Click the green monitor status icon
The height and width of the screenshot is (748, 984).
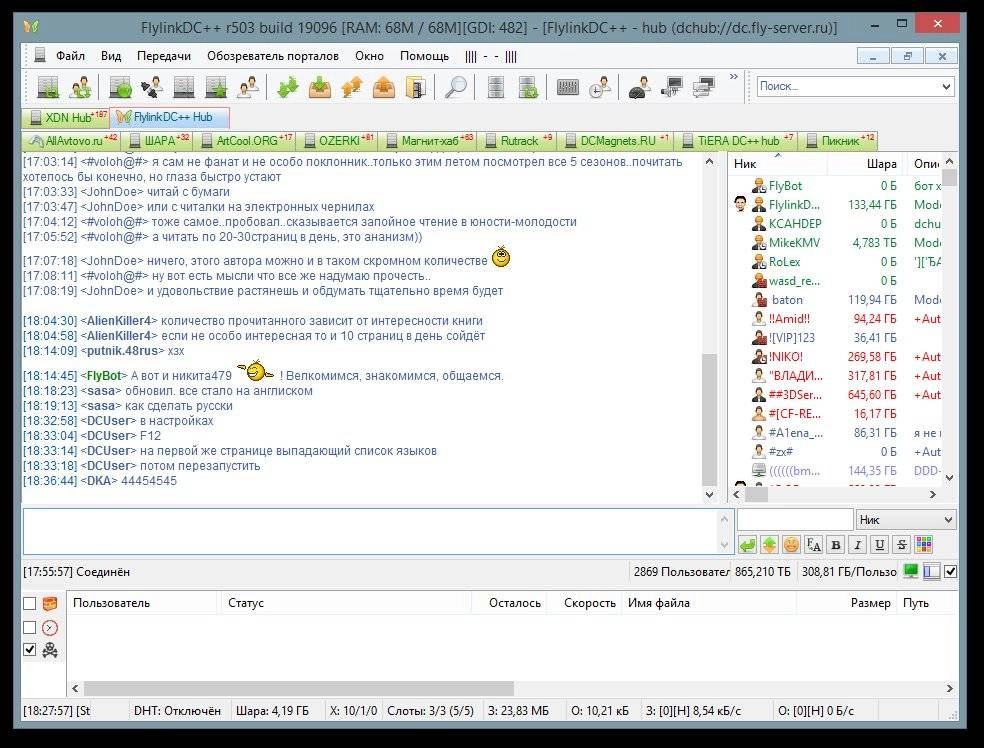pyautogui.click(x=911, y=571)
